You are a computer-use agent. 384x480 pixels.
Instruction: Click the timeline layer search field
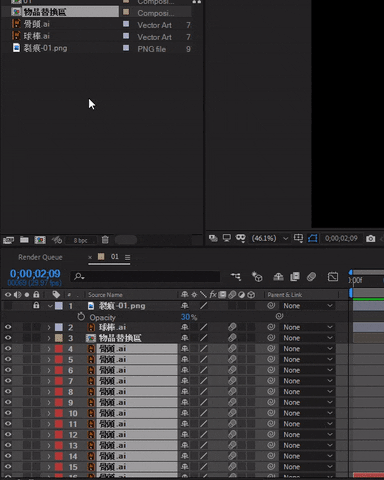pos(145,276)
